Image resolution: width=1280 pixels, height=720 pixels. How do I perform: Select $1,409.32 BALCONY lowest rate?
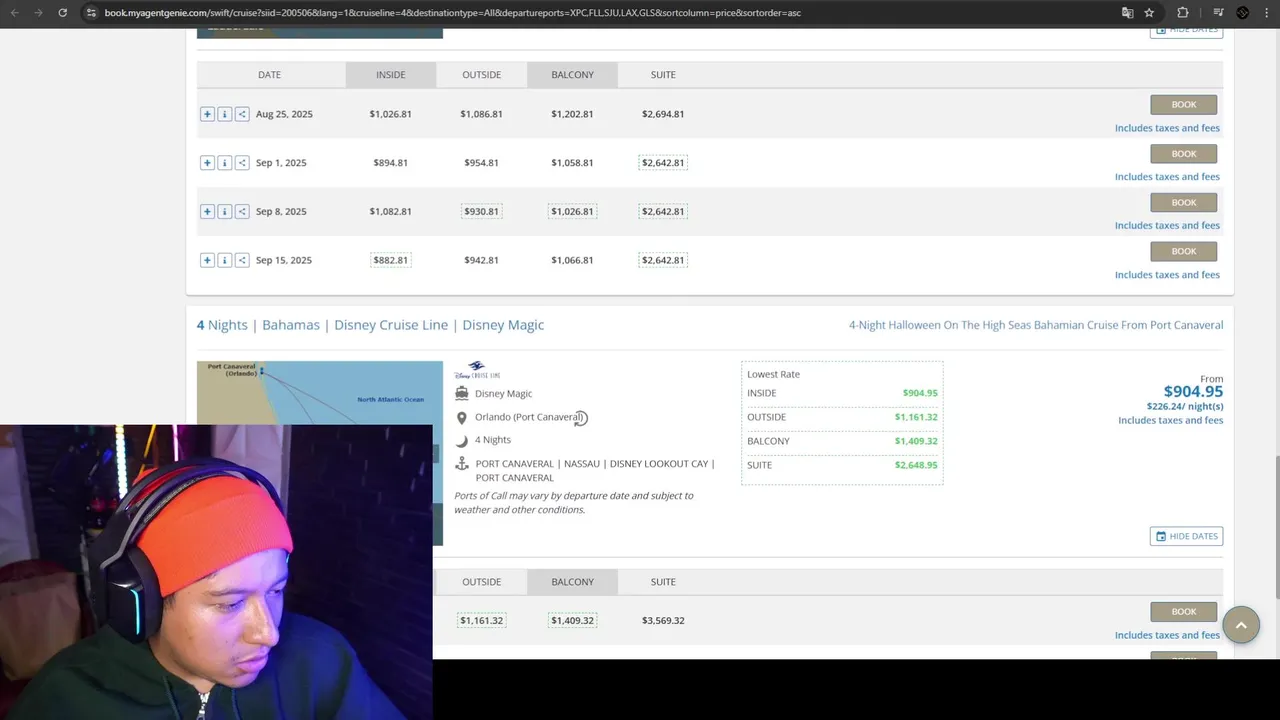(x=916, y=441)
